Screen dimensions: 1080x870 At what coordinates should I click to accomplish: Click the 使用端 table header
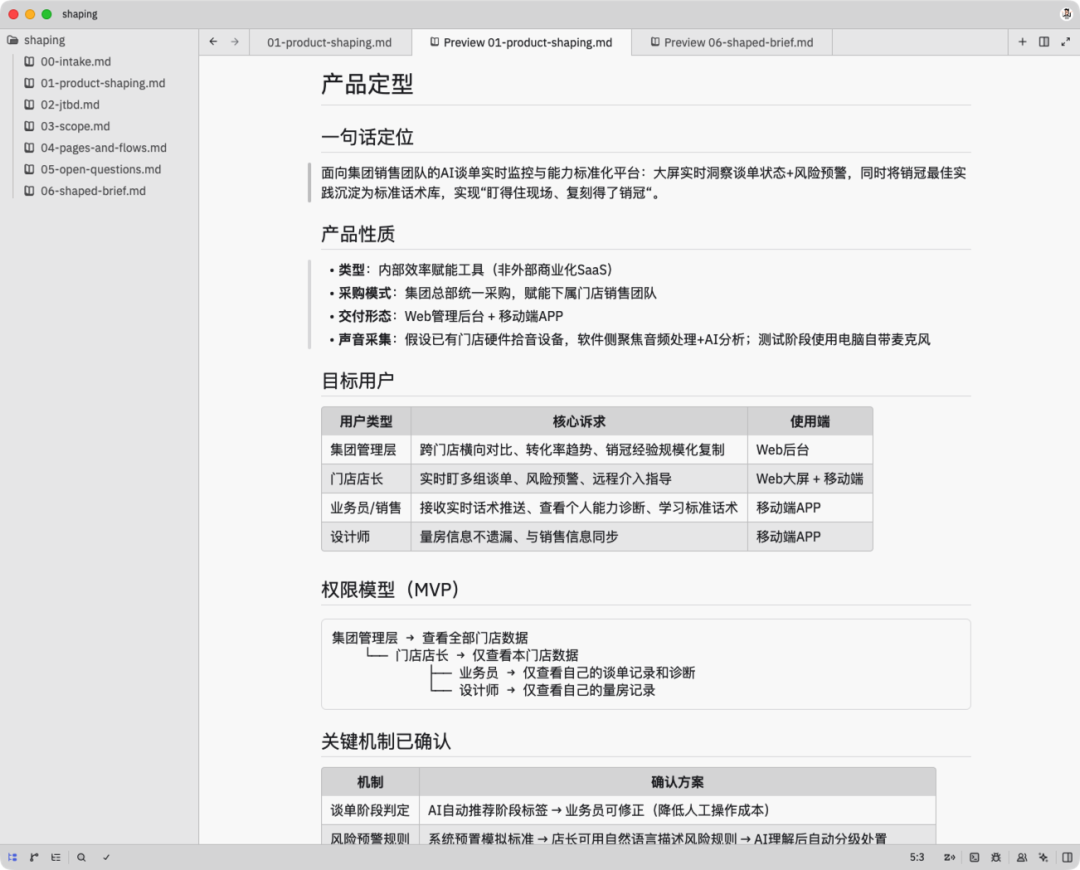tap(810, 422)
